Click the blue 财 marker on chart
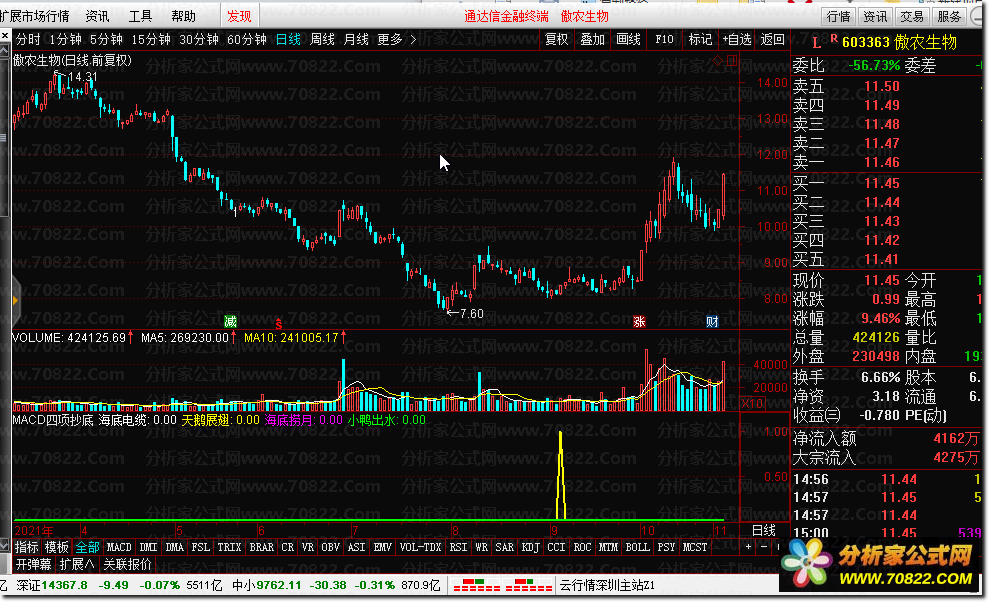 pos(712,322)
